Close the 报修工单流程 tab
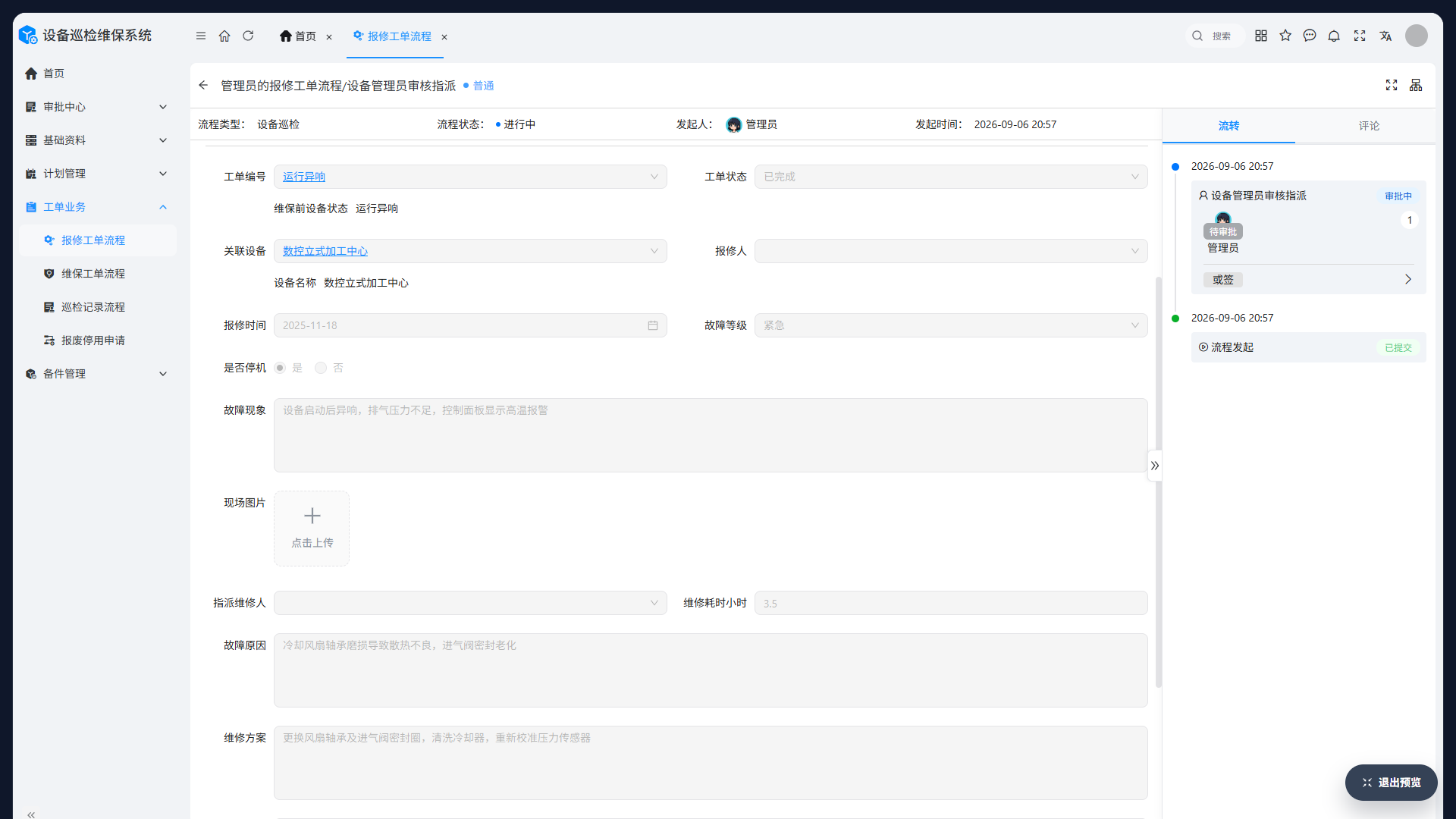The image size is (1456, 819). tap(444, 37)
